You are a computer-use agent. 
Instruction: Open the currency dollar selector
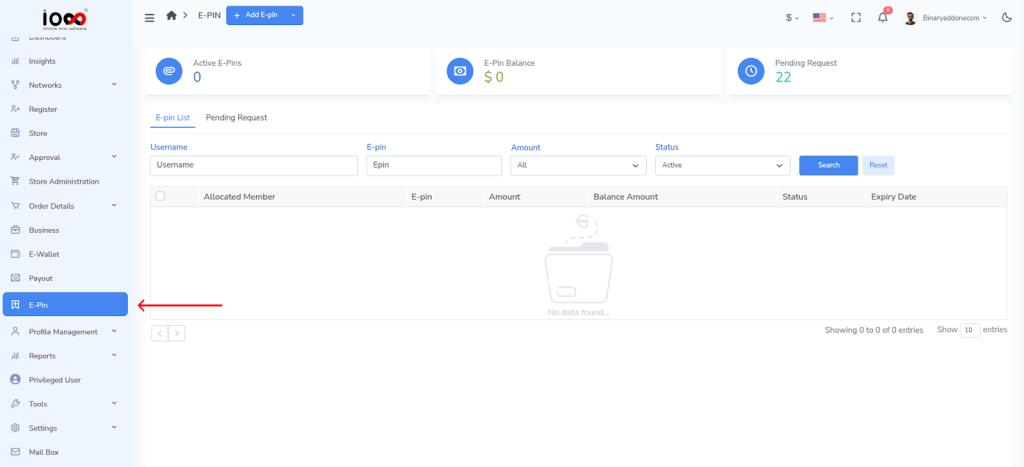(792, 17)
